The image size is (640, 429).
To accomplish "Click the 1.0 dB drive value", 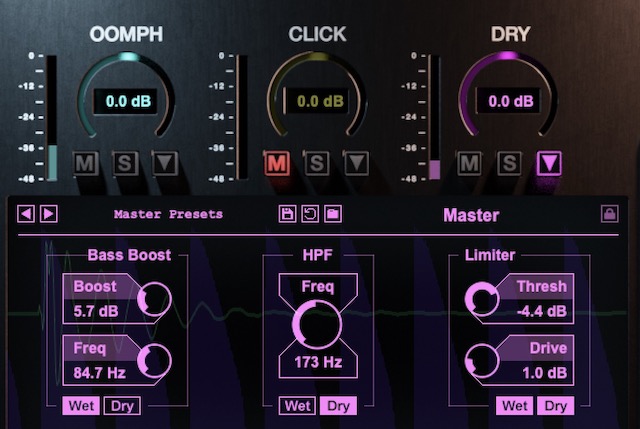I will click(545, 373).
